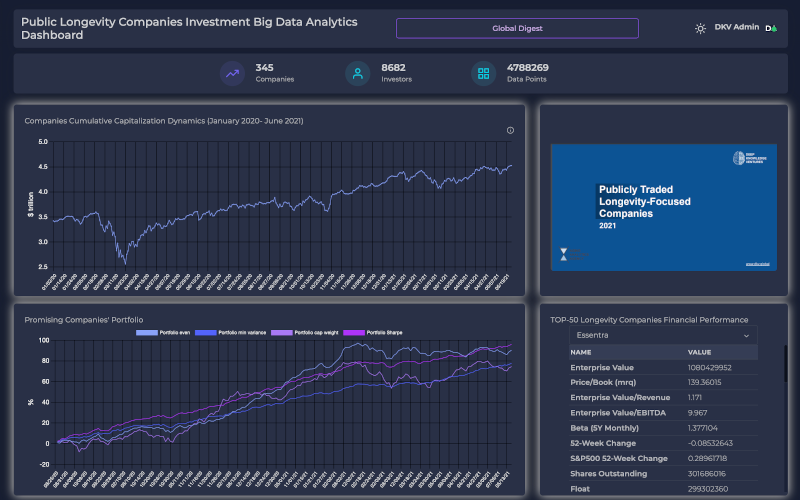Click the financial performance table scrollbar

coord(785,370)
